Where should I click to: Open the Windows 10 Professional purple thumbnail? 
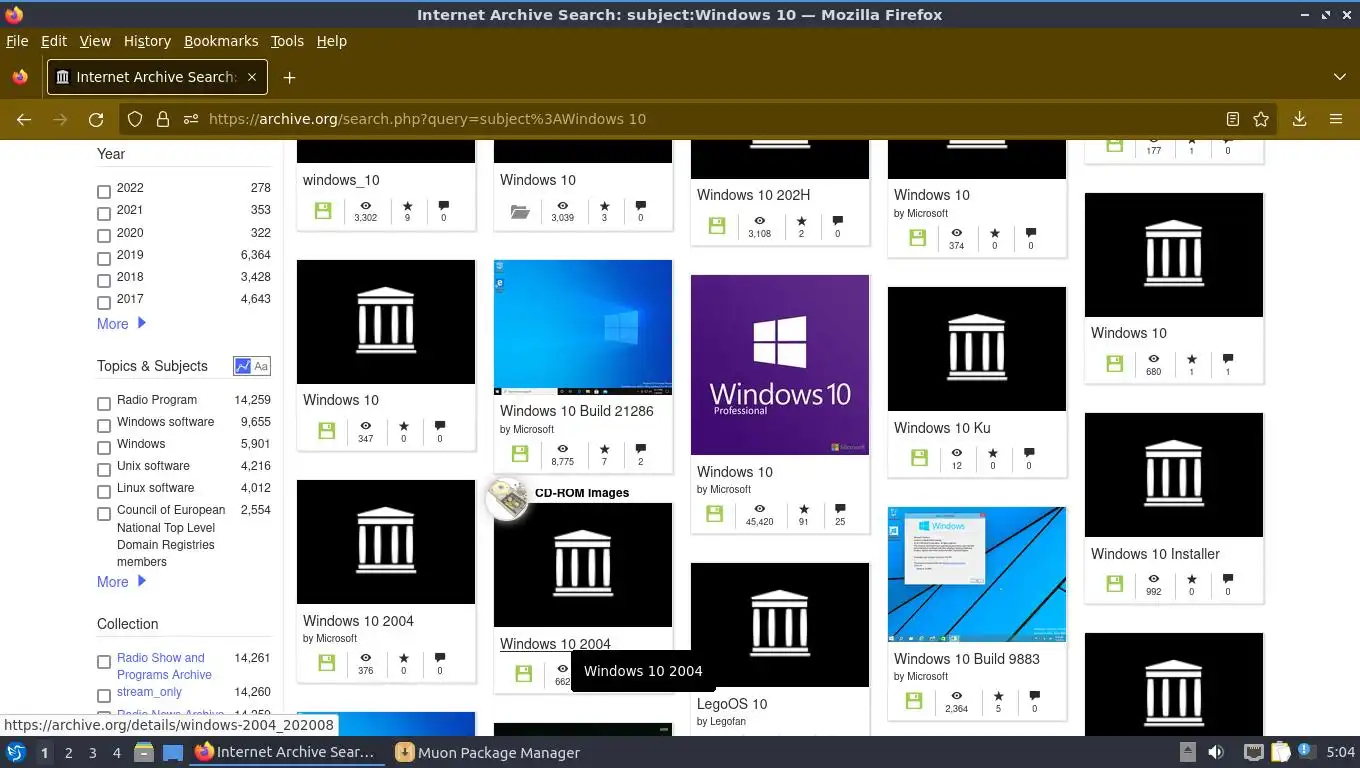pos(780,365)
